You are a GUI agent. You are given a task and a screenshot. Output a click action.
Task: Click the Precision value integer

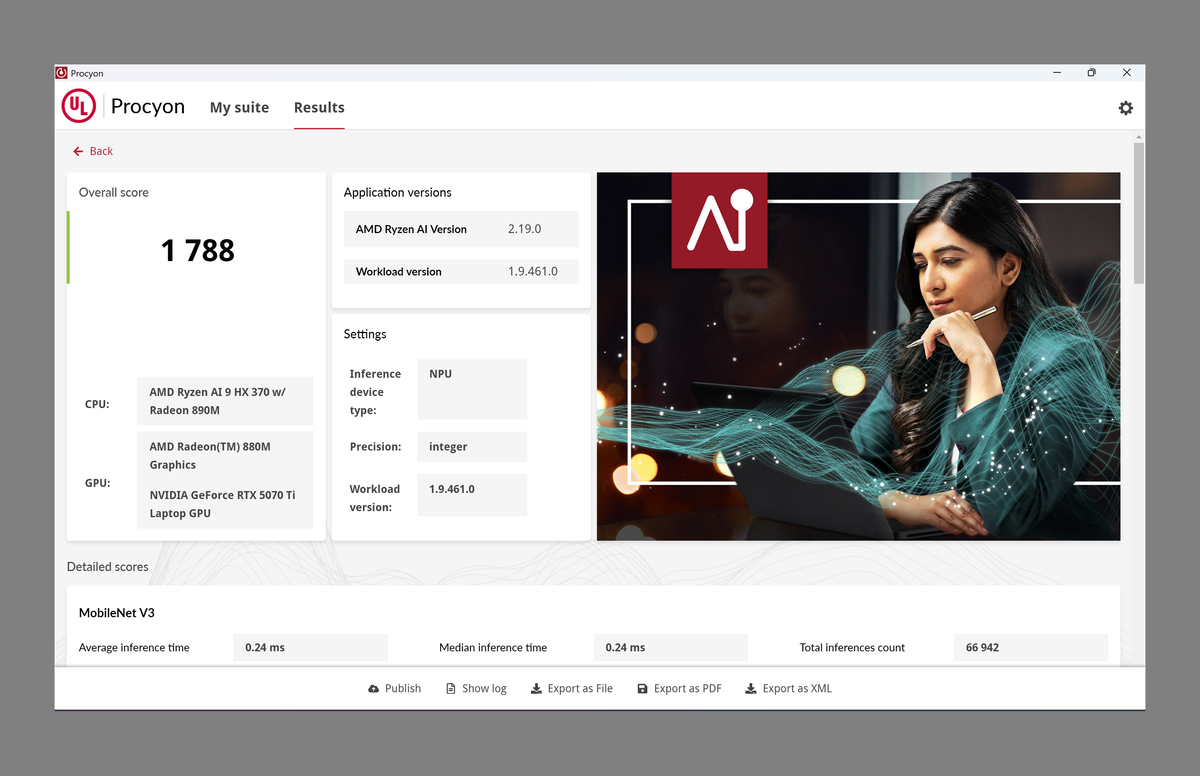[471, 447]
